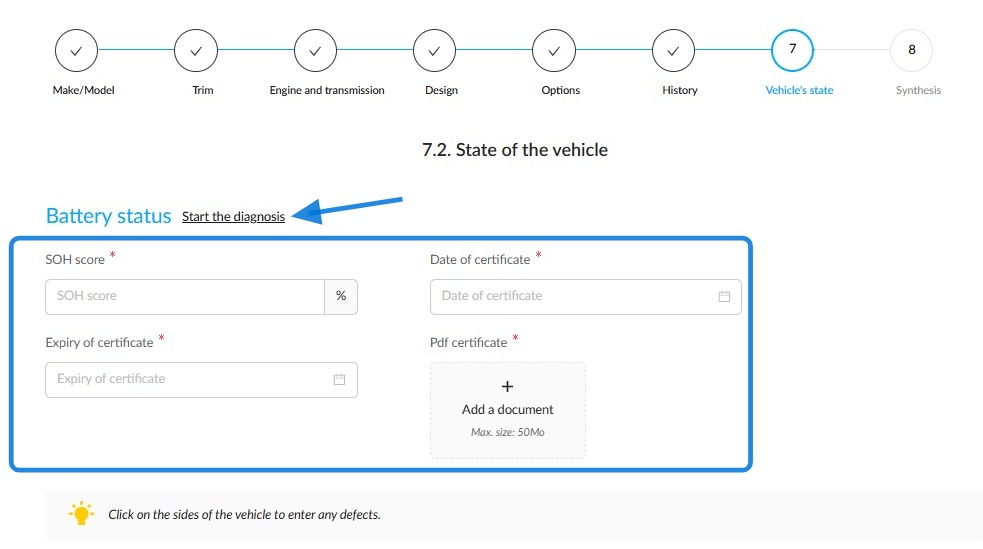
Task: Click the step 7 Vehicle's state circle
Action: point(792,50)
